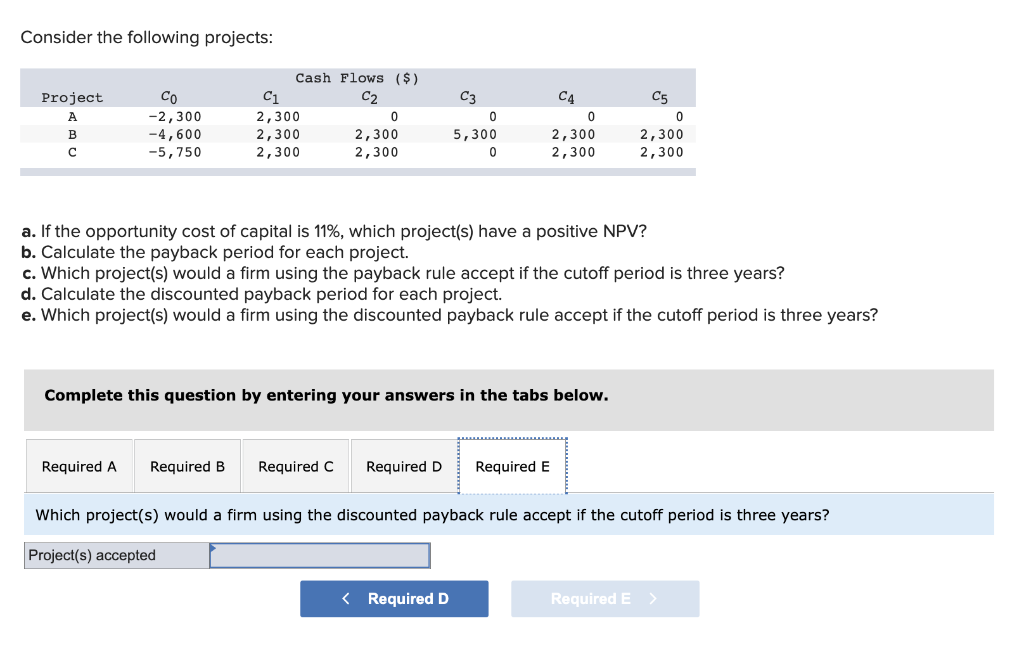The width and height of the screenshot is (1024, 668).
Task: Switch to the Required B tab
Action: 187,466
